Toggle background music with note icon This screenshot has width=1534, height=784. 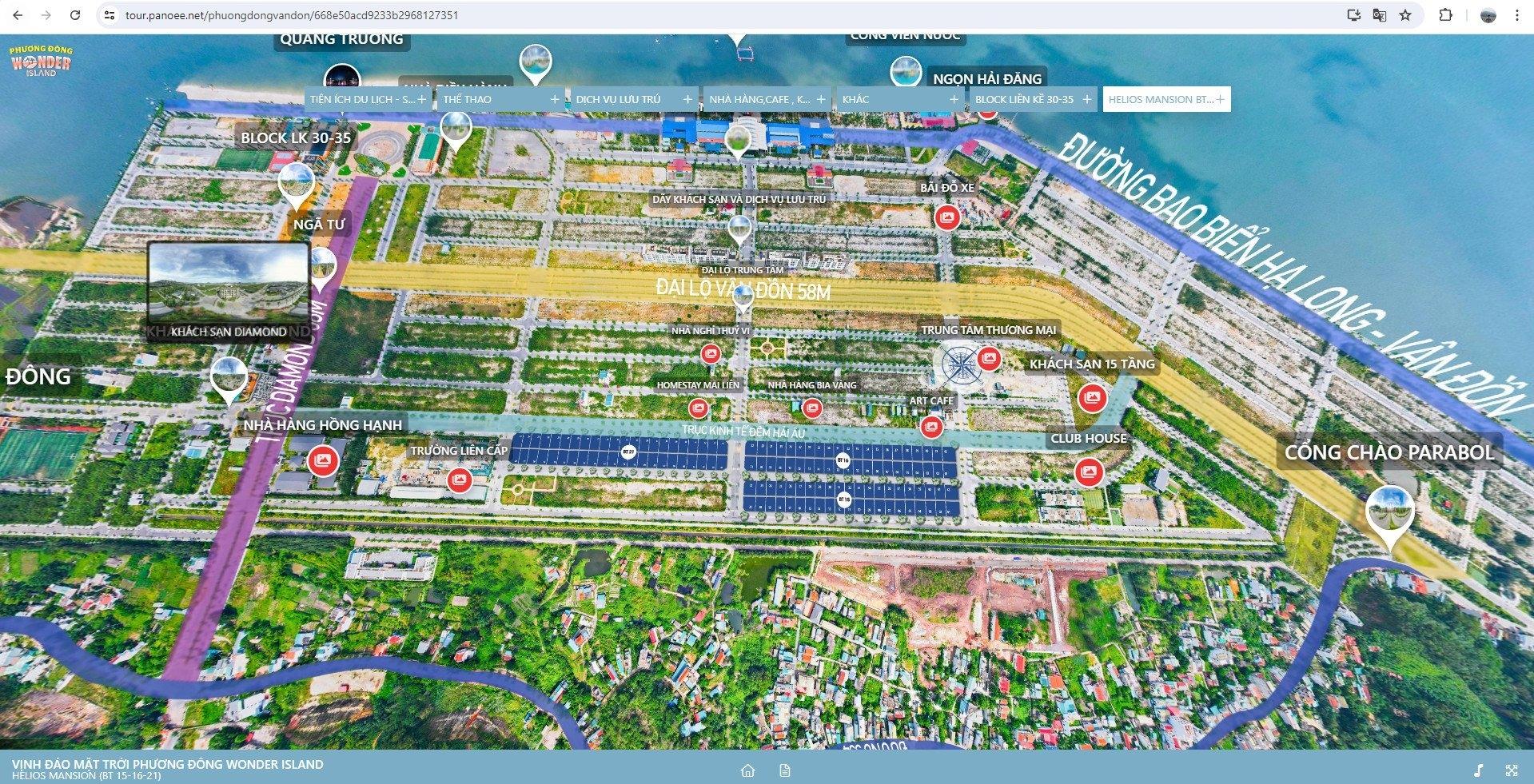[x=1478, y=770]
